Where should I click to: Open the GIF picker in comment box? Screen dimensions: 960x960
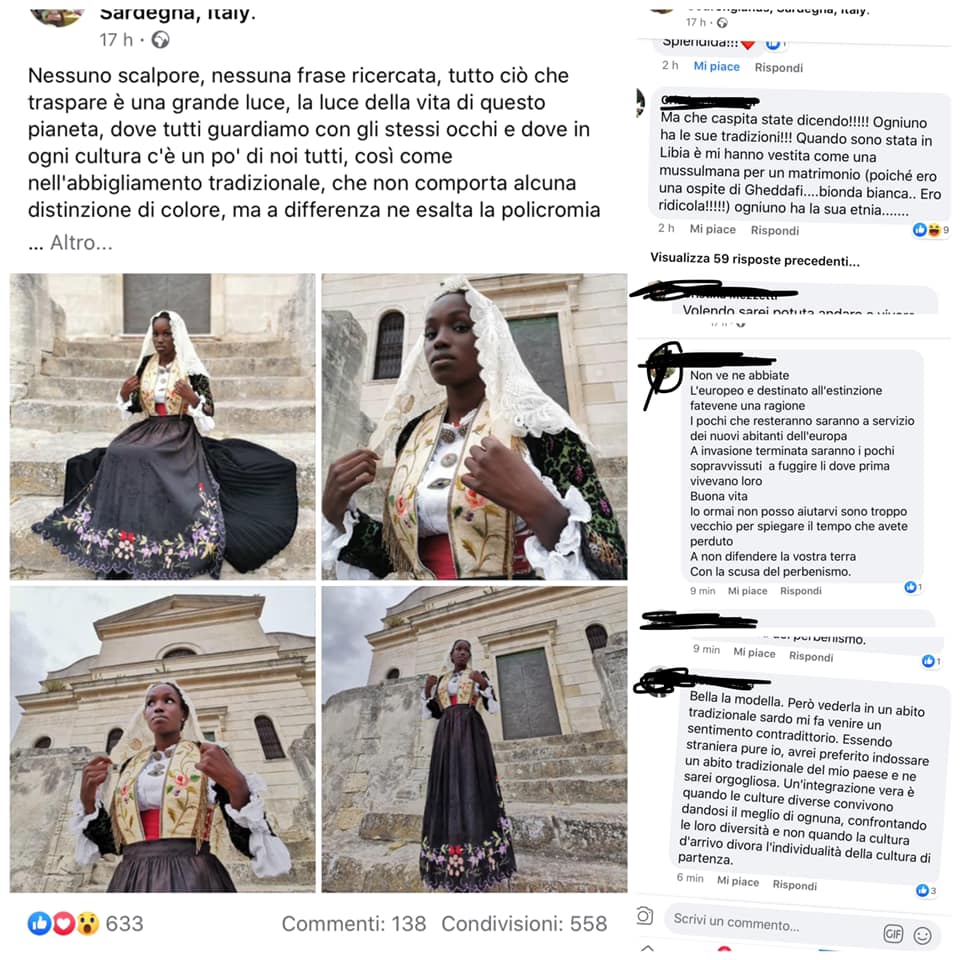[893, 934]
